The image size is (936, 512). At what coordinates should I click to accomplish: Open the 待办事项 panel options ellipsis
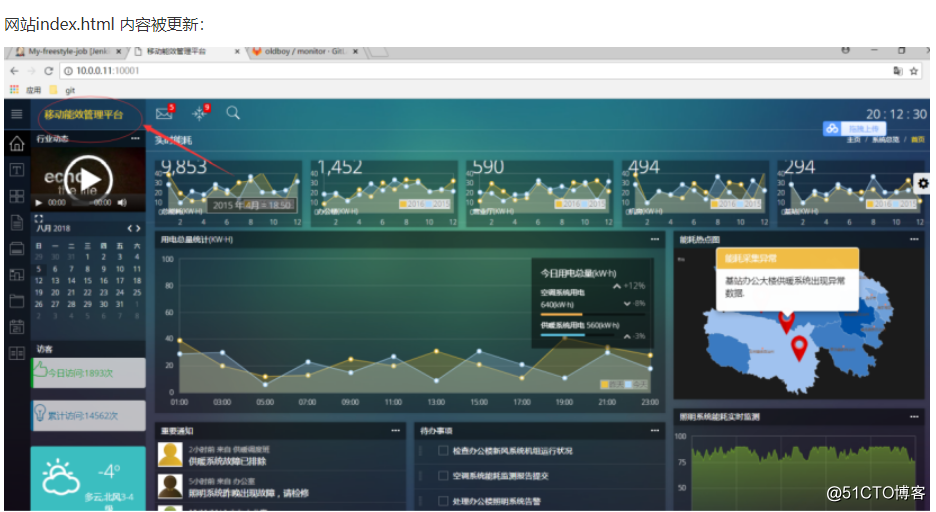click(x=655, y=430)
